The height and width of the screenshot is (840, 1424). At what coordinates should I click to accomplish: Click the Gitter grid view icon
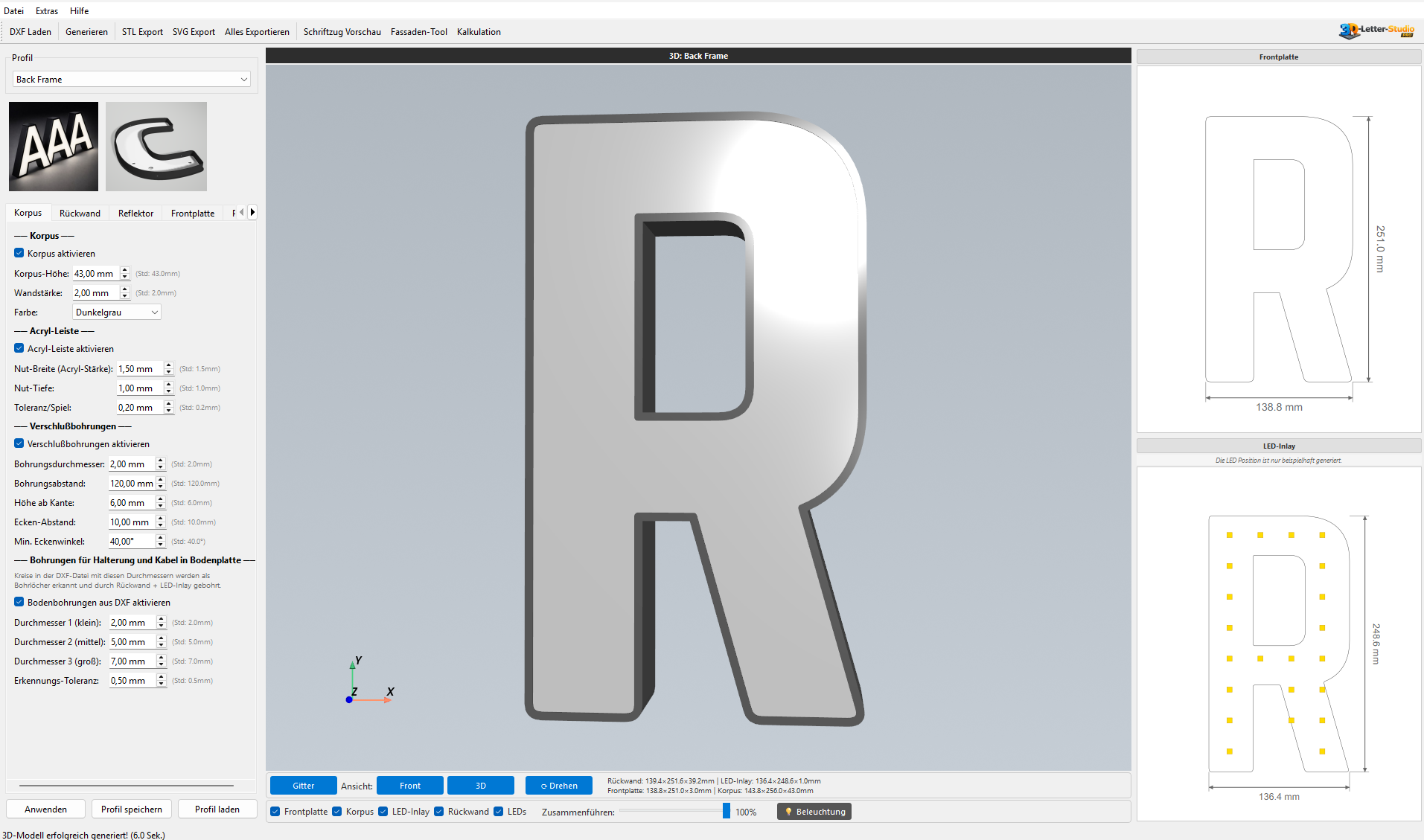[x=302, y=785]
